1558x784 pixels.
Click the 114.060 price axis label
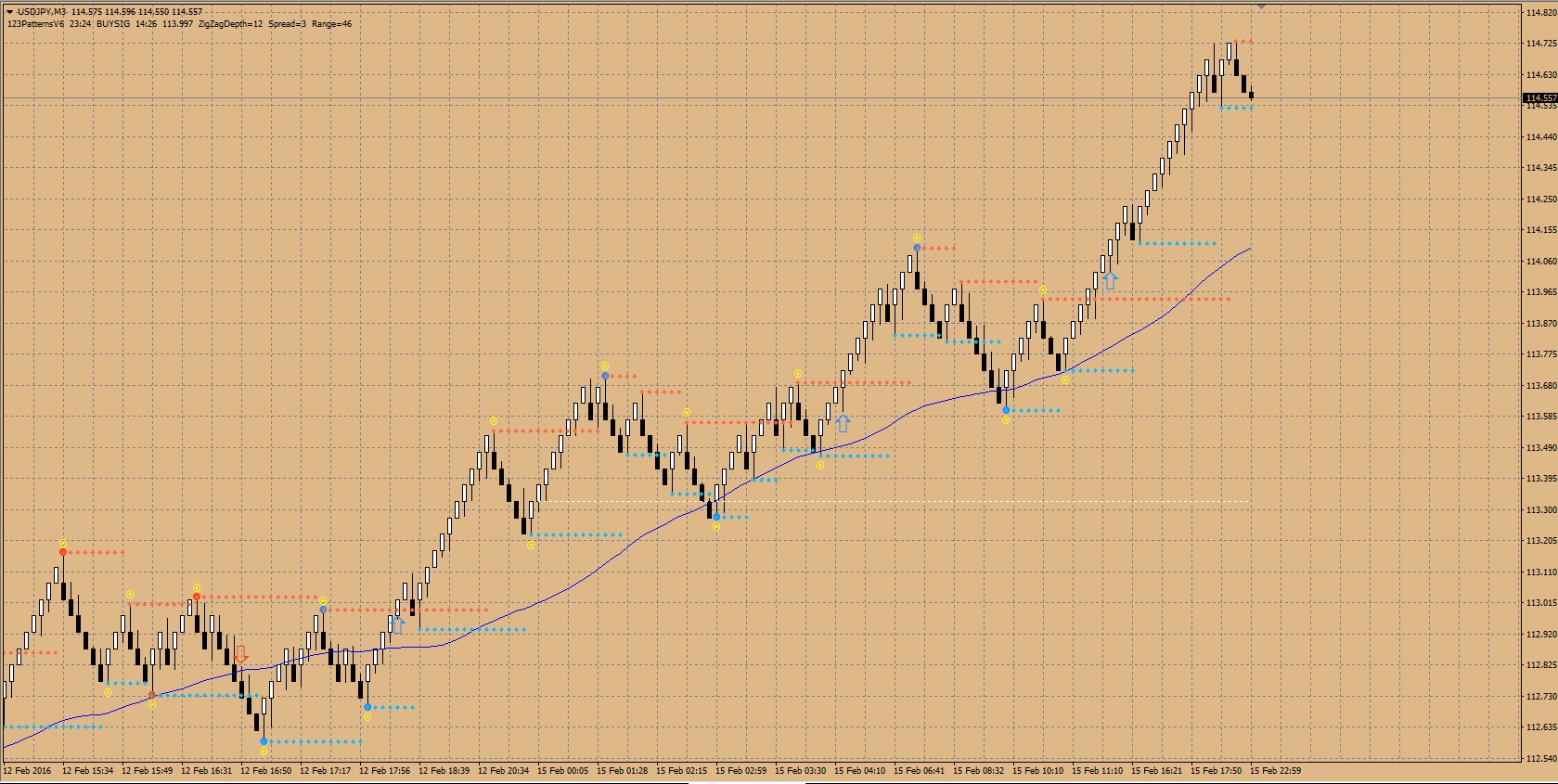[1541, 261]
